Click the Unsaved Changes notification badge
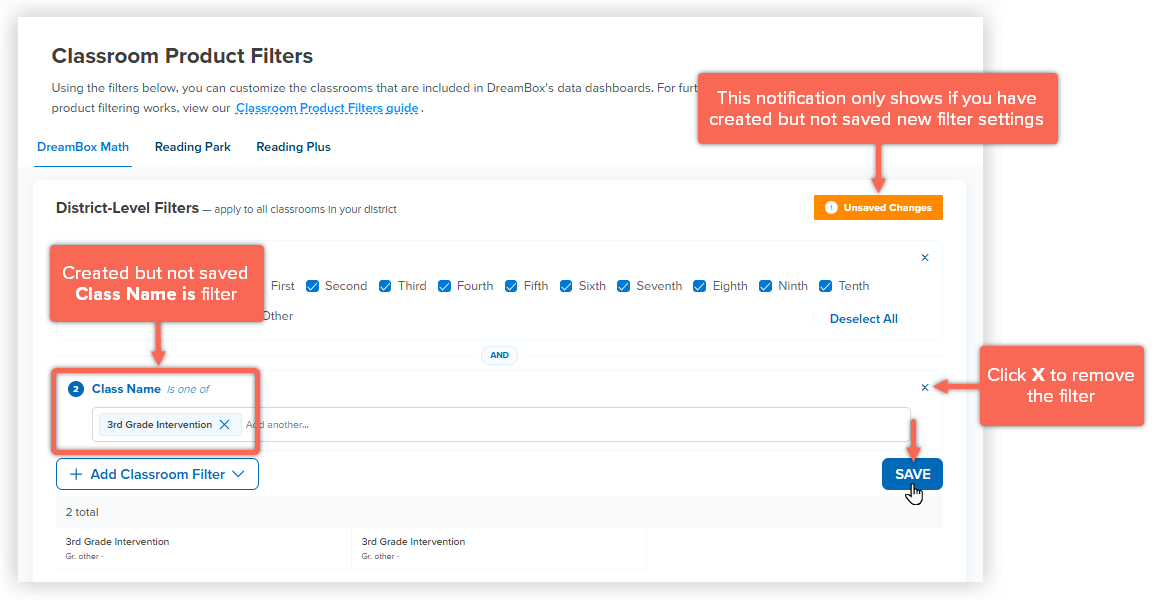Image resolution: width=1161 pixels, height=600 pixels. click(878, 207)
